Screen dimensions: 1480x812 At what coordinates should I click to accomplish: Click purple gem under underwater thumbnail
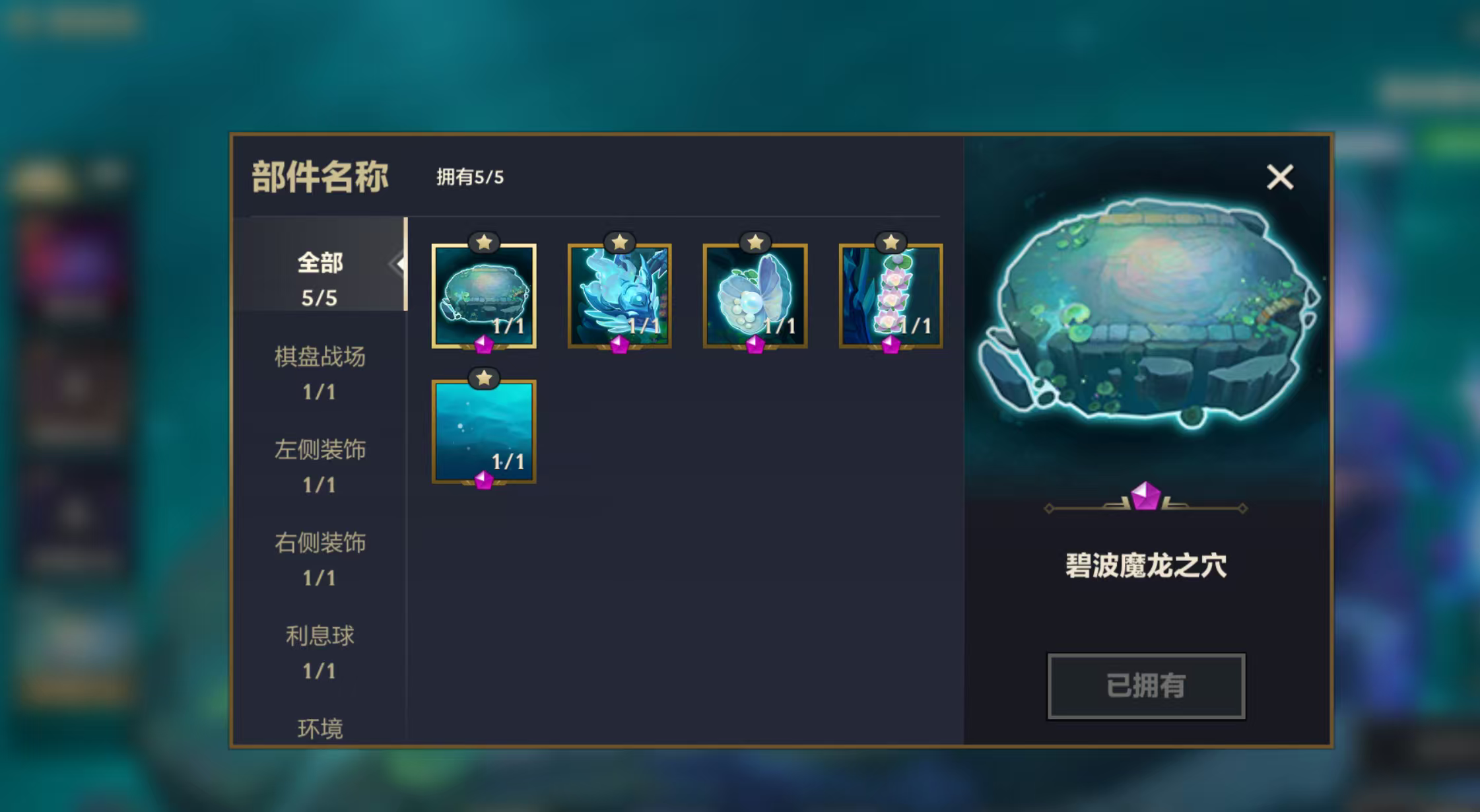484,480
